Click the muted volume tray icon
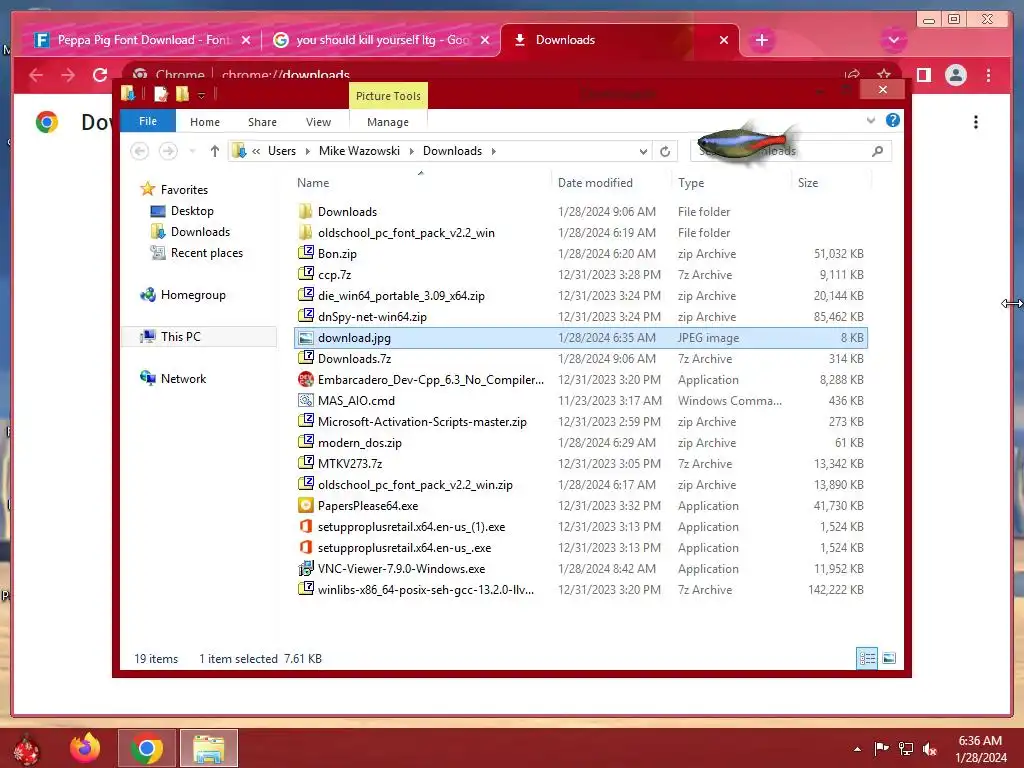The width and height of the screenshot is (1024, 768). point(930,749)
